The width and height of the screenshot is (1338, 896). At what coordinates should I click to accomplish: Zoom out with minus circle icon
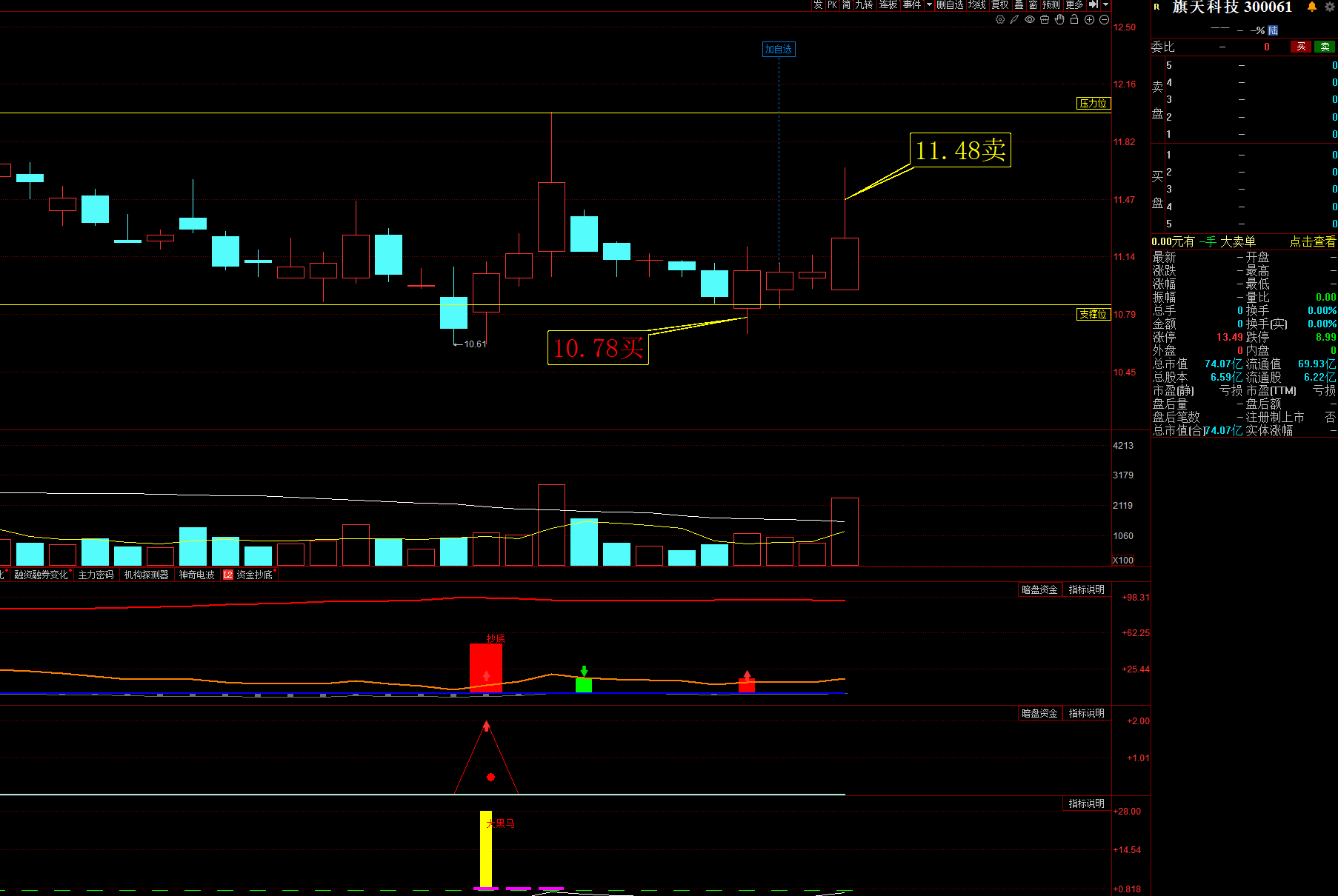1104,20
